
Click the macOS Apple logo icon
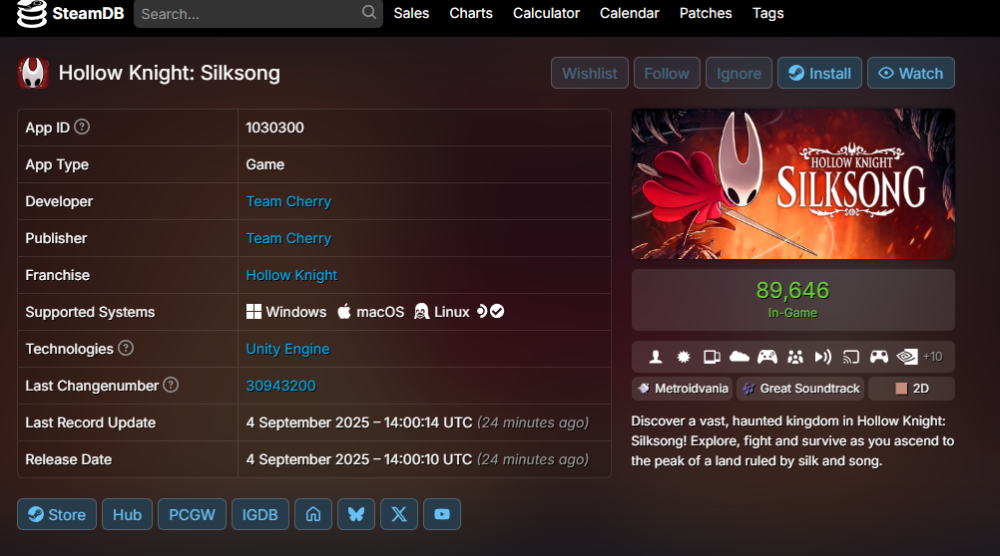click(344, 311)
